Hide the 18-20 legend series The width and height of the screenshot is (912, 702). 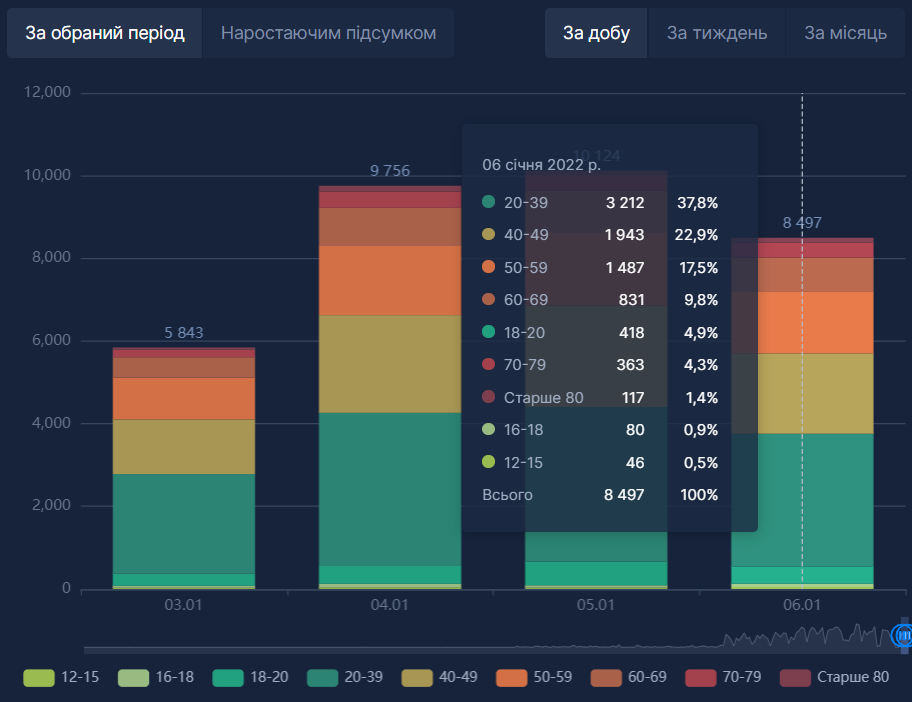(x=251, y=678)
